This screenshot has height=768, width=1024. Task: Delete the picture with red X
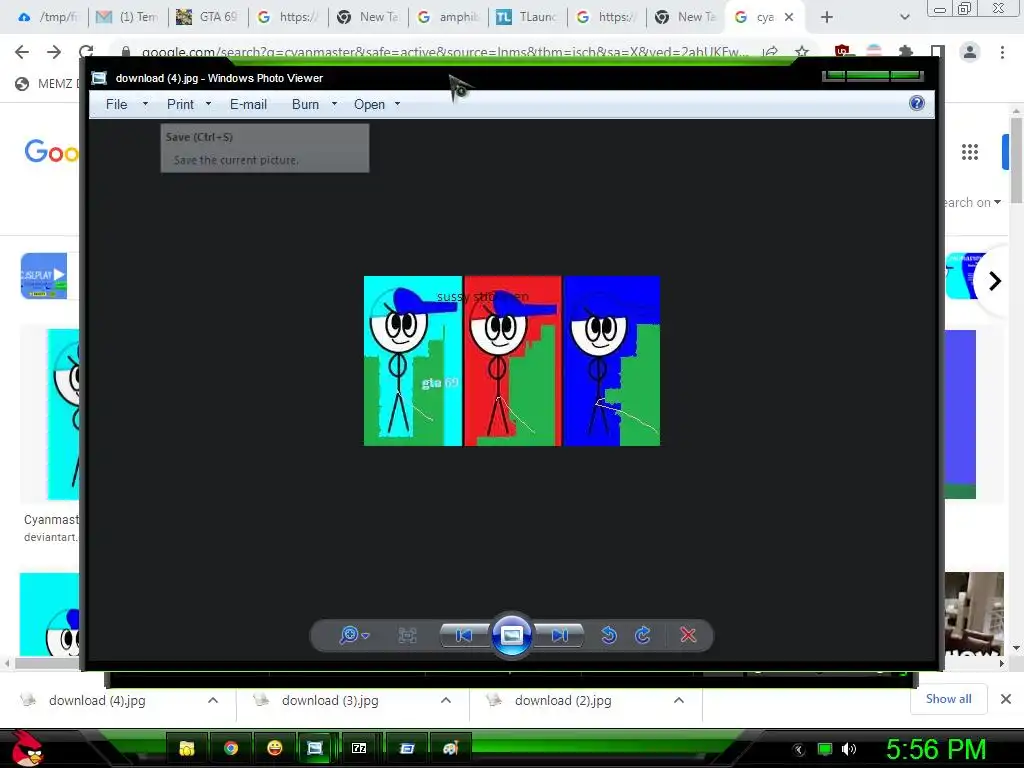pyautogui.click(x=688, y=635)
